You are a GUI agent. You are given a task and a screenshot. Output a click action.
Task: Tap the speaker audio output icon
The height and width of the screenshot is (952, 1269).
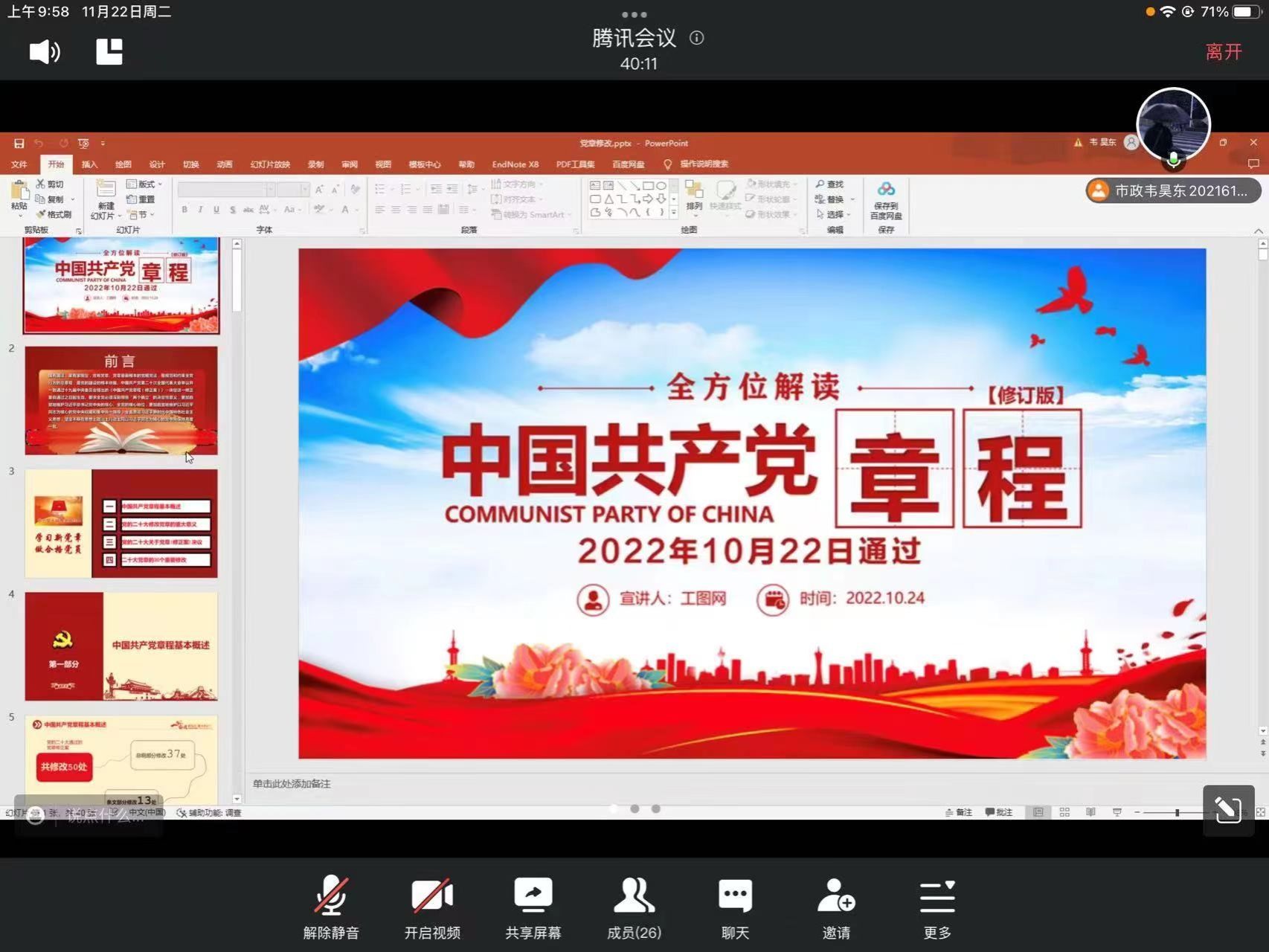pyautogui.click(x=45, y=52)
